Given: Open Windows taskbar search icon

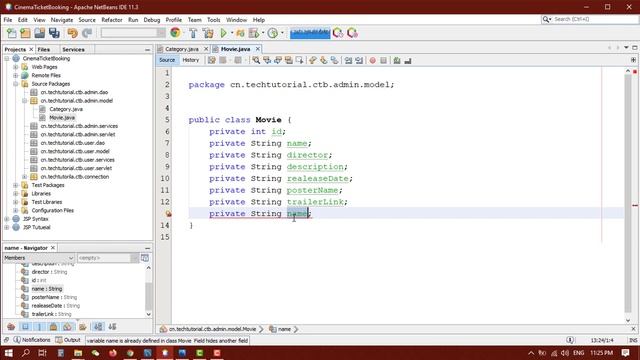Looking at the screenshot, I should 25,353.
